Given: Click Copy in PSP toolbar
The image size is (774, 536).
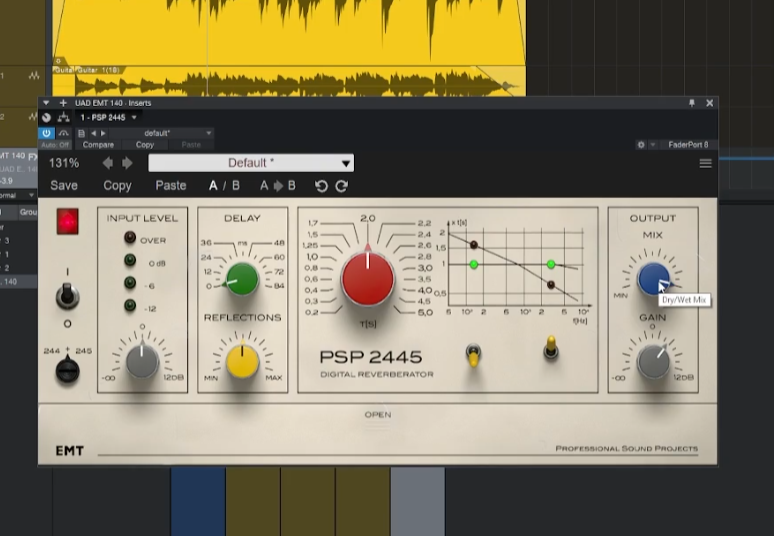Looking at the screenshot, I should (x=117, y=186).
